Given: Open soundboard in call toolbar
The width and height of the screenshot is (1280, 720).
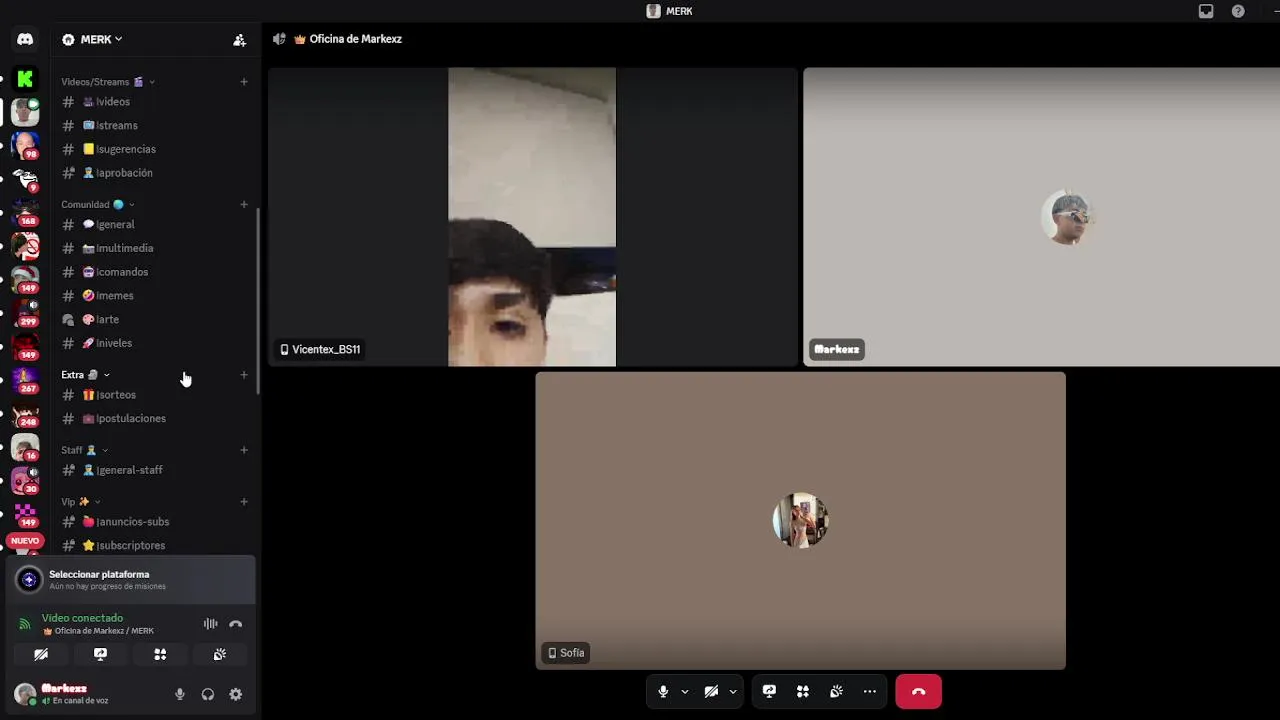Looking at the screenshot, I should 836,691.
